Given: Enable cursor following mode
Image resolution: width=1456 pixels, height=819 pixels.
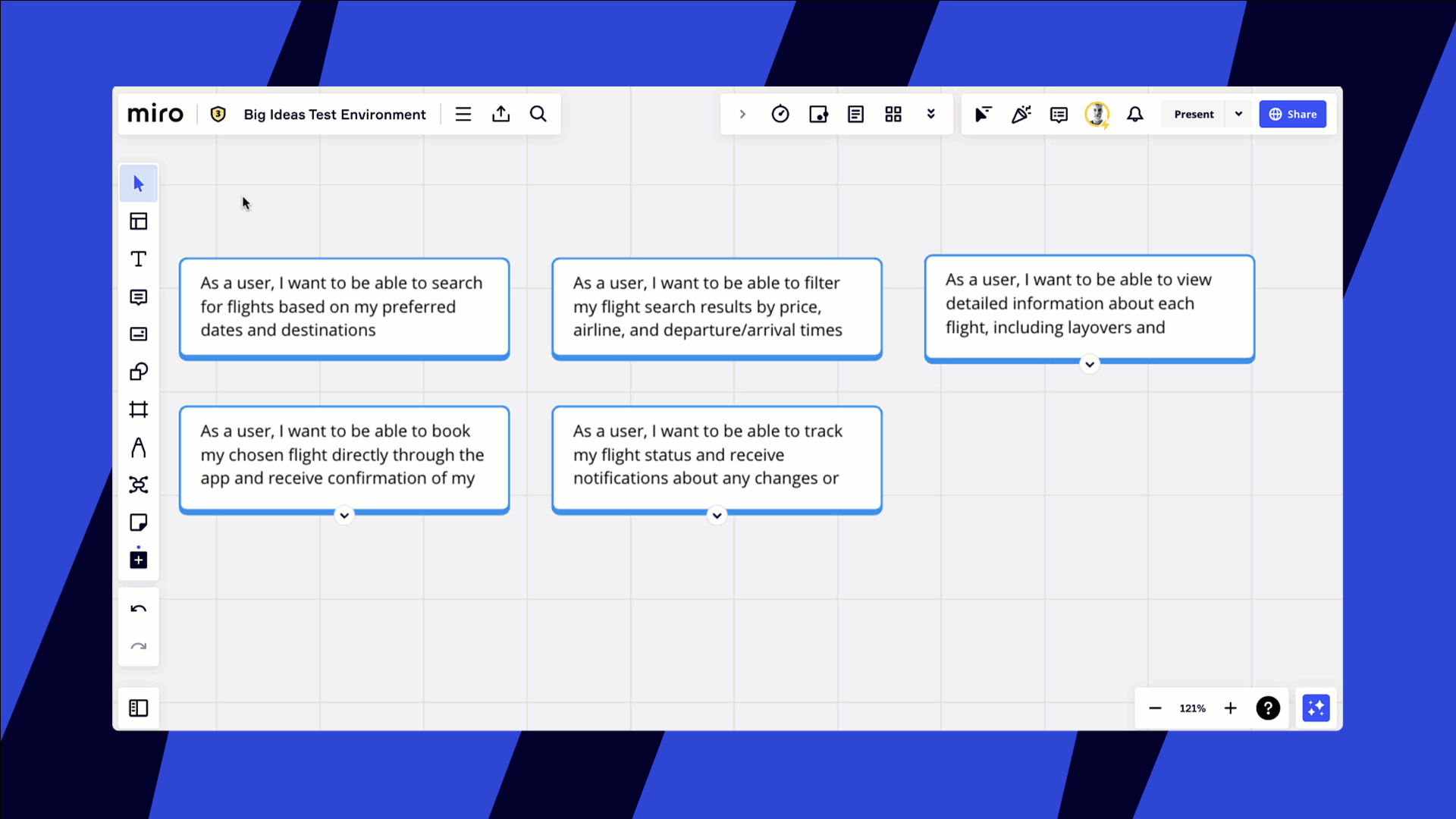Looking at the screenshot, I should [x=983, y=114].
